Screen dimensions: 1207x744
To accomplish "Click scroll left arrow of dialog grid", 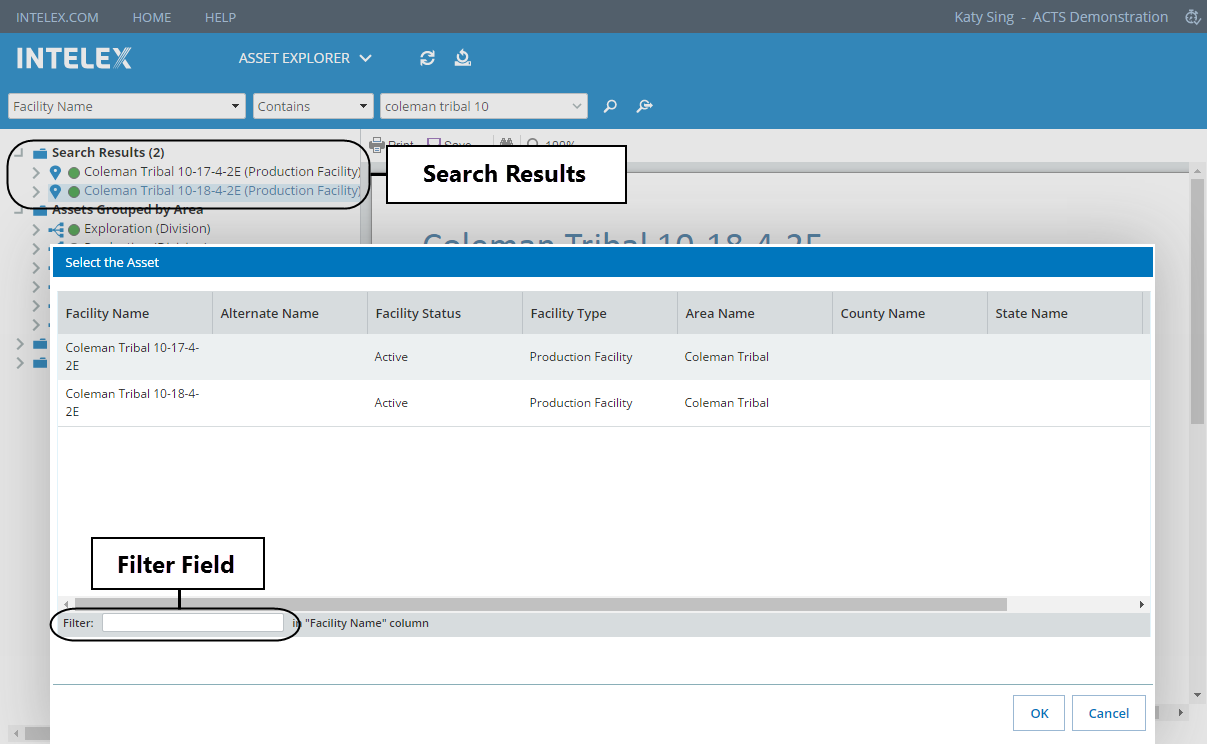I will click(66, 605).
